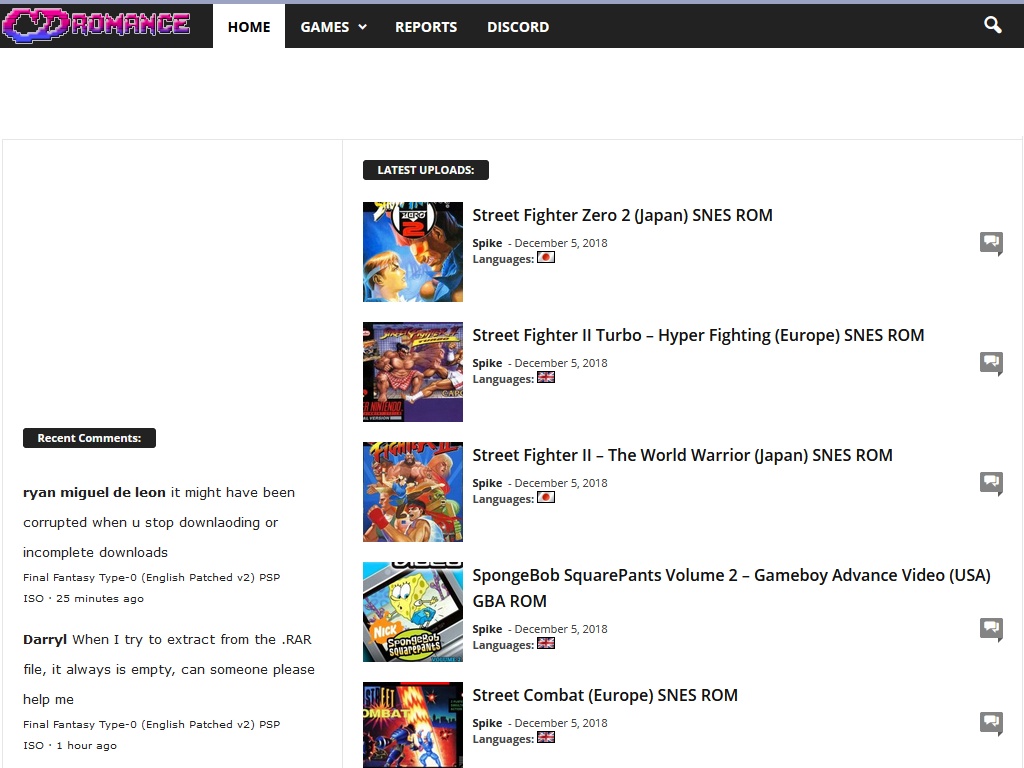The image size is (1024, 768).
Task: Open Final Fantasy Type-0 link, 25 minutes ago
Action: click(x=152, y=588)
